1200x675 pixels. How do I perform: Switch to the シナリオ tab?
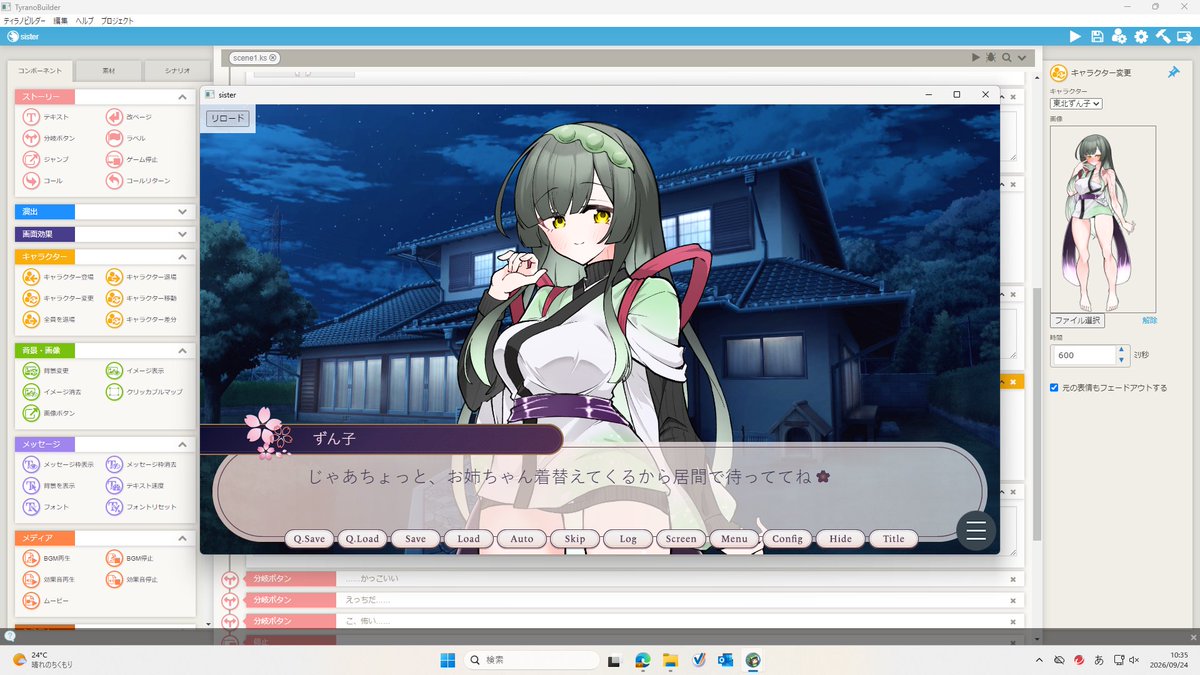click(x=177, y=71)
